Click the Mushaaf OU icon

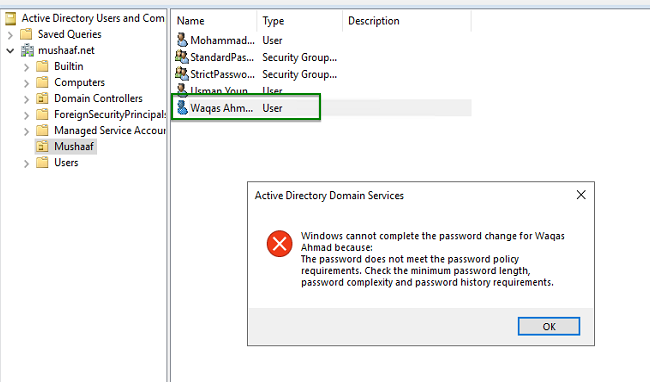click(x=42, y=146)
